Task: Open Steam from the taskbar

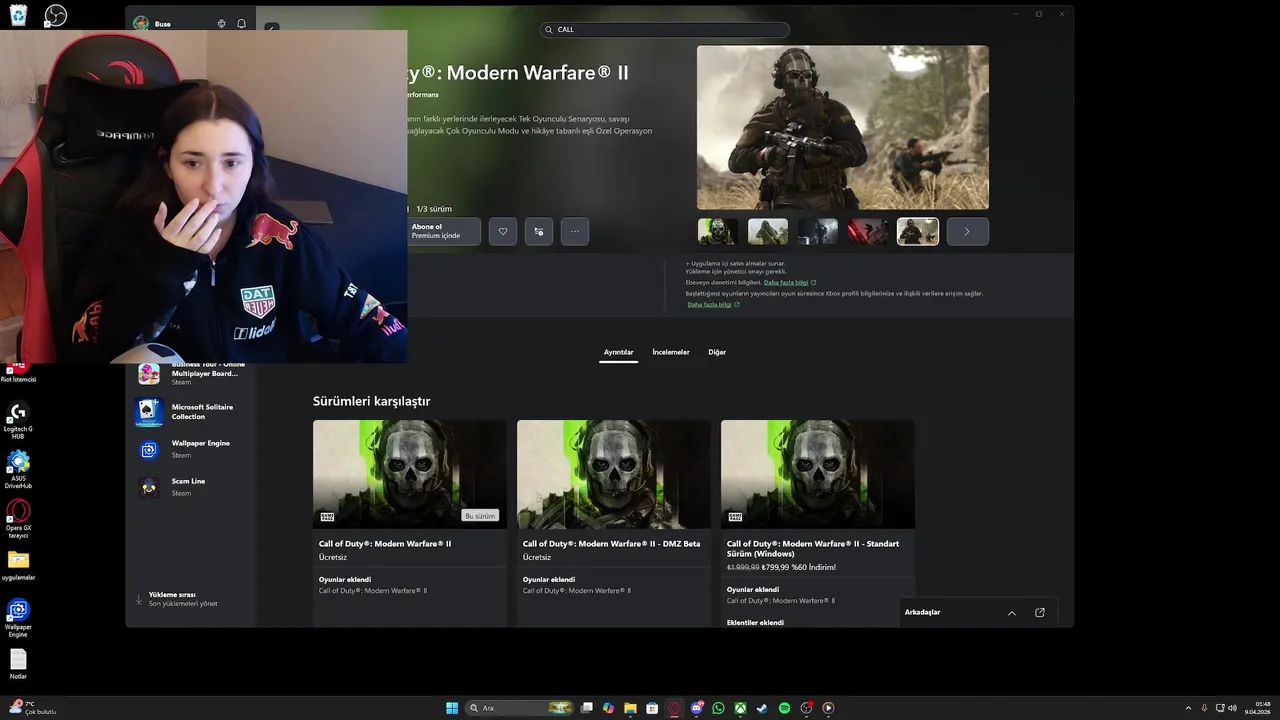Action: 762,708
